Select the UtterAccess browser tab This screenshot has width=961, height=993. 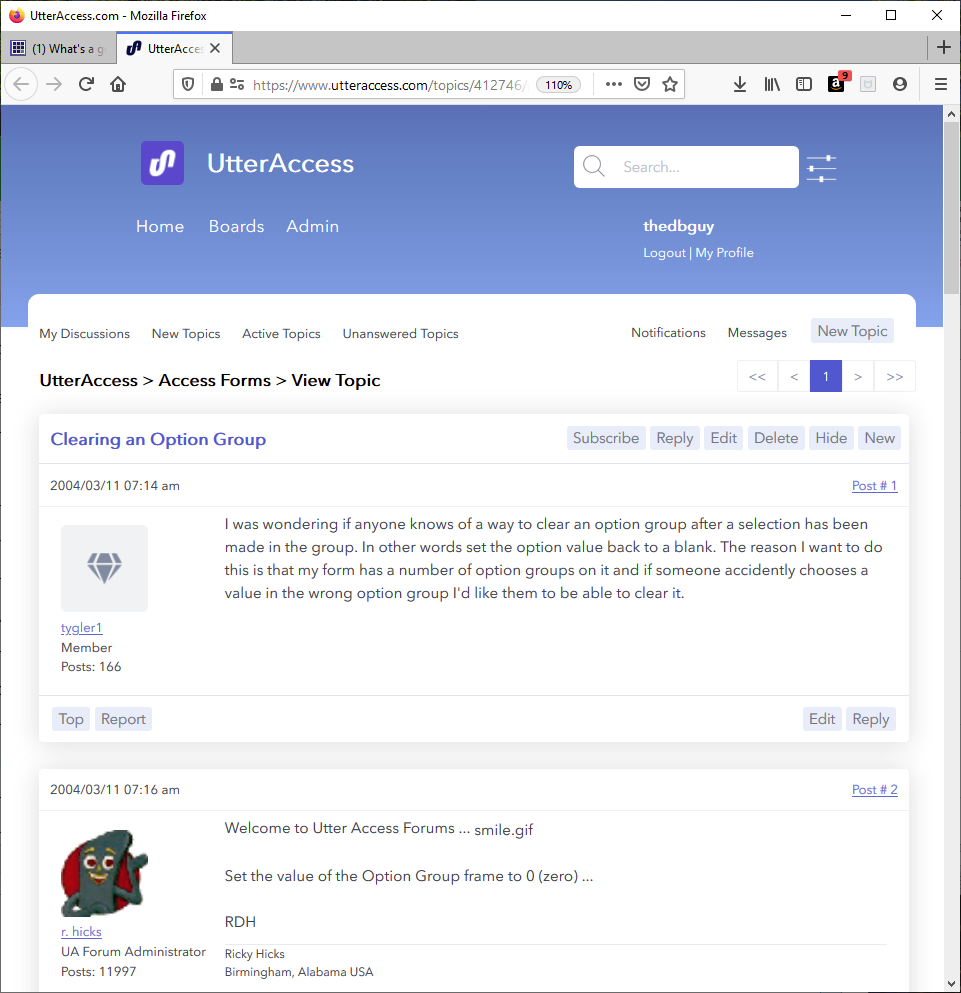click(x=174, y=48)
